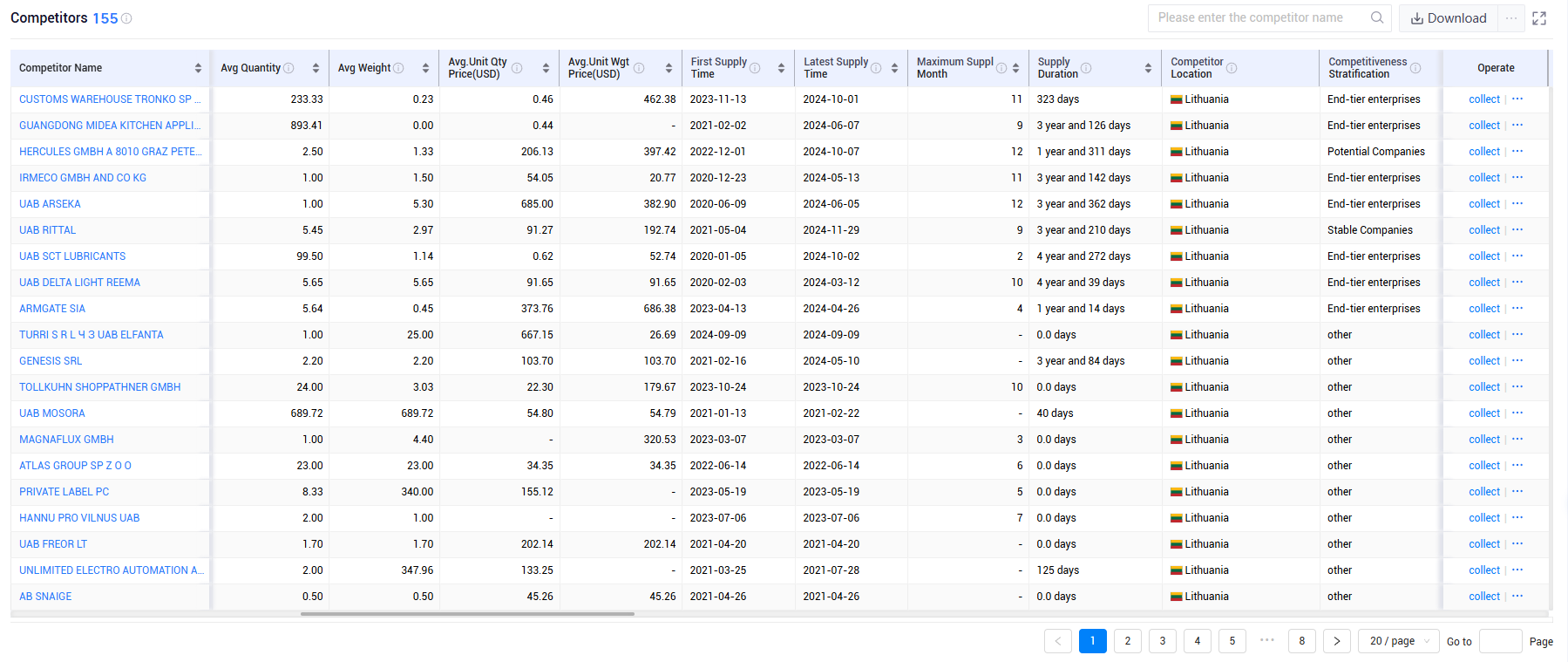Go to page 2

(1128, 641)
